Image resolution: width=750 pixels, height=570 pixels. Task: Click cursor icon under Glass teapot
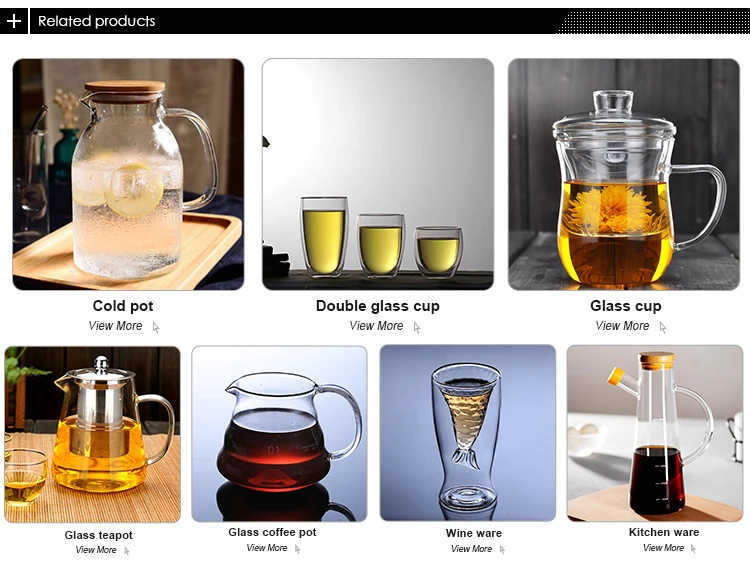[x=127, y=551]
